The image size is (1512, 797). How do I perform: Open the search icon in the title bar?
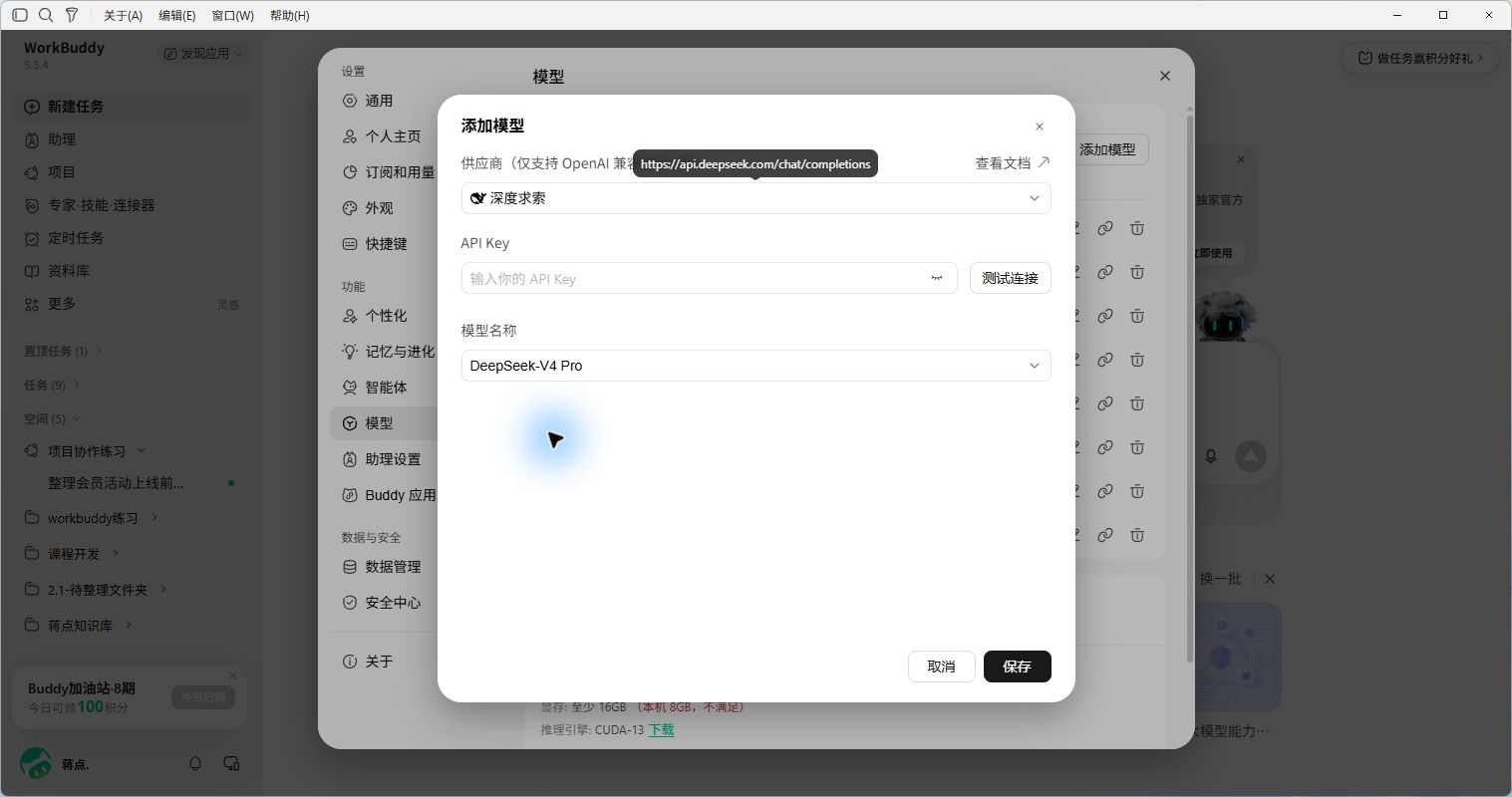[x=46, y=15]
